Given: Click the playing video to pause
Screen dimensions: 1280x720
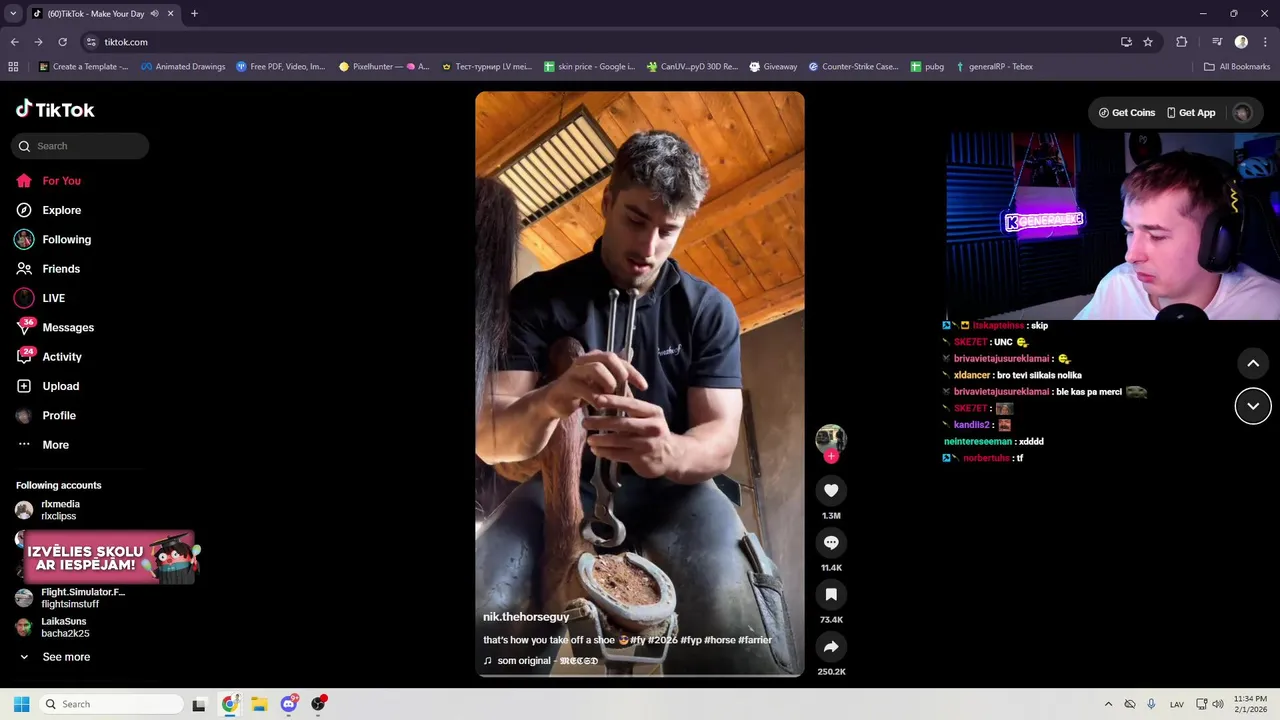Looking at the screenshot, I should pyautogui.click(x=640, y=384).
